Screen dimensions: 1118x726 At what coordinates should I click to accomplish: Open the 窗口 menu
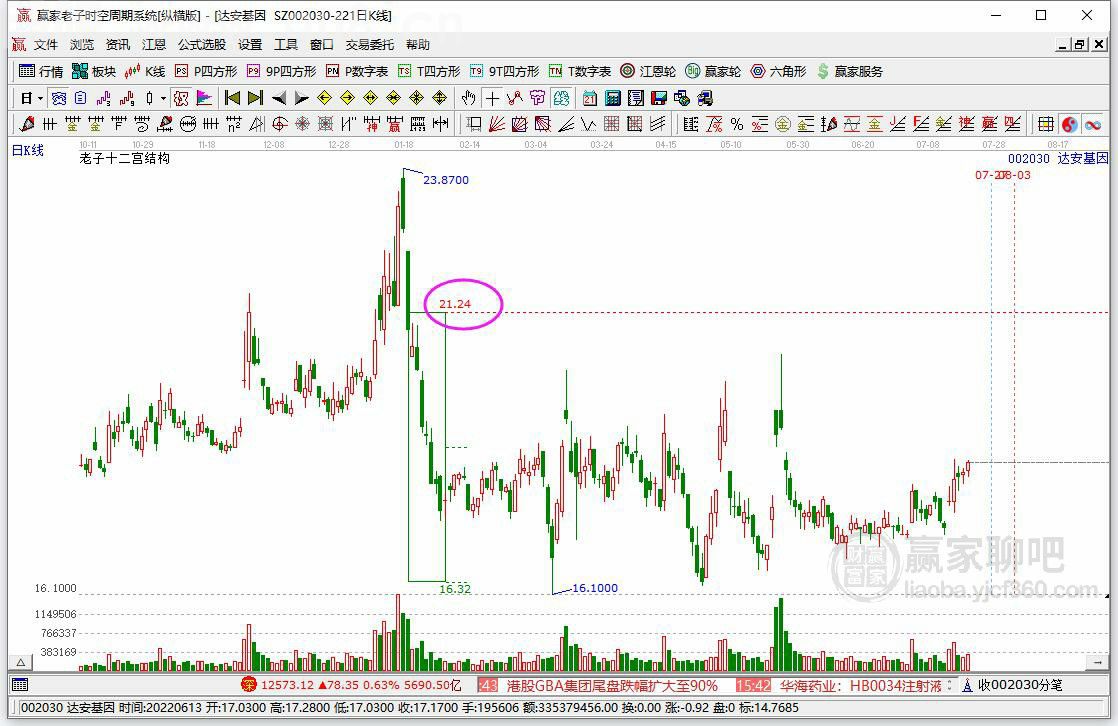pyautogui.click(x=322, y=45)
